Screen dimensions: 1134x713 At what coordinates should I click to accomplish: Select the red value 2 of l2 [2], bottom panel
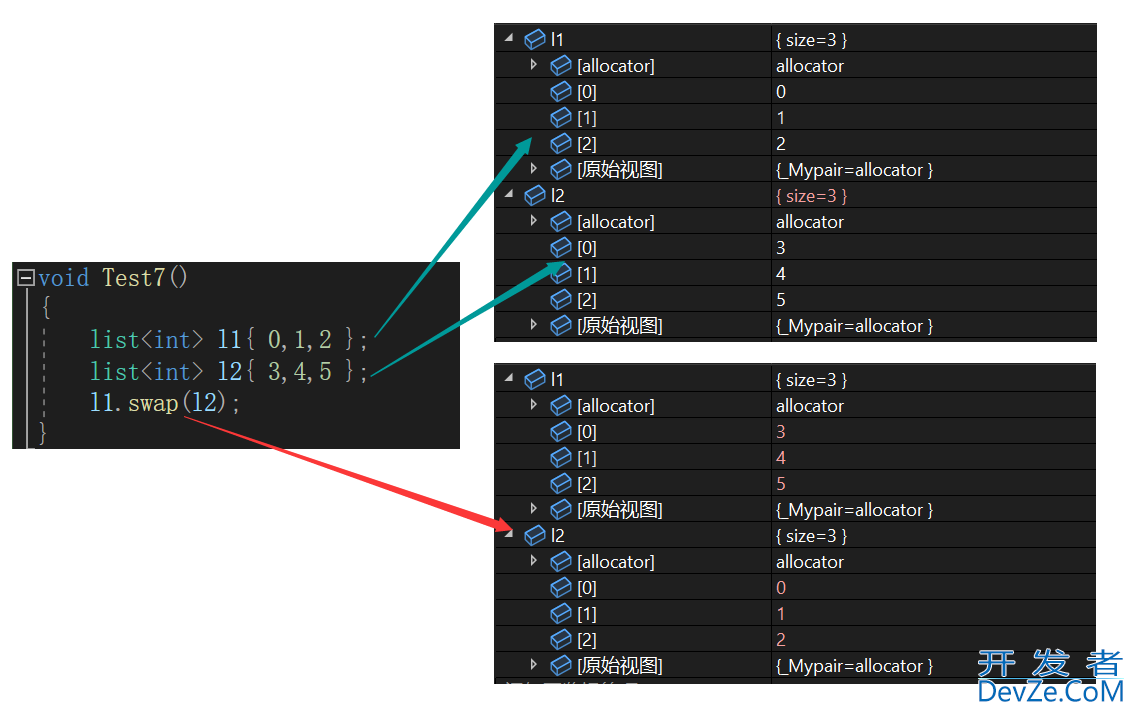tap(781, 640)
